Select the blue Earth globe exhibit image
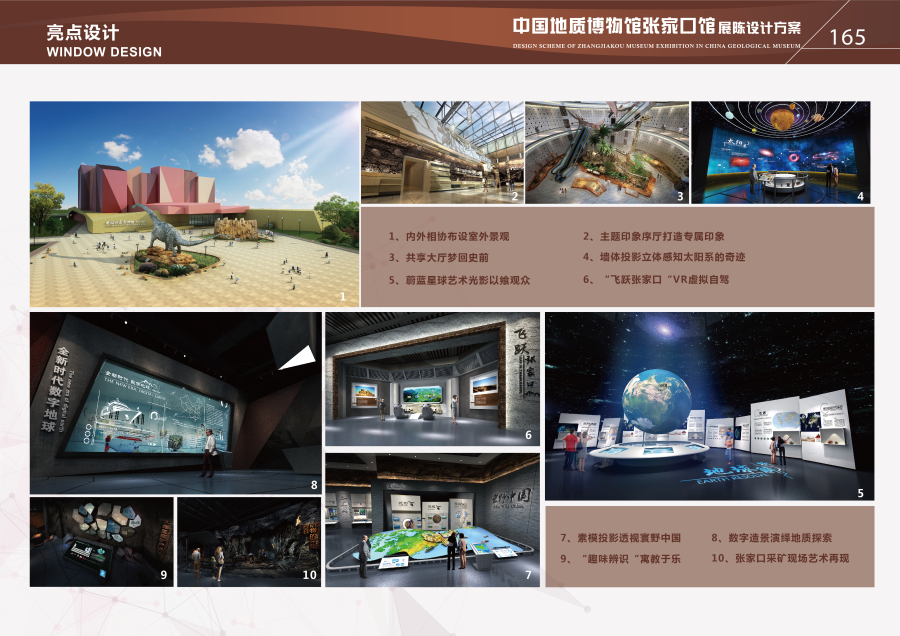This screenshot has height=636, width=900. pos(709,405)
